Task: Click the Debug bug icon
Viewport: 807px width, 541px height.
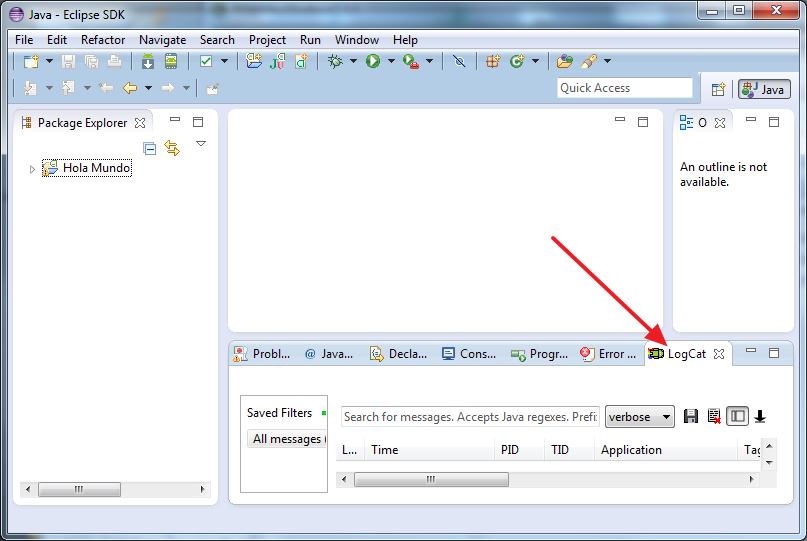Action: 335,62
